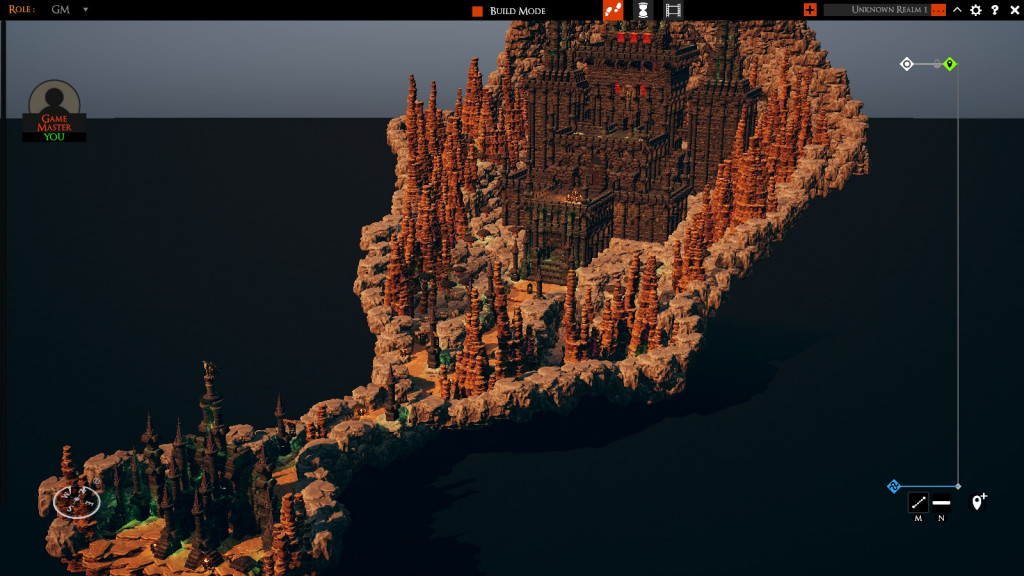Select the line ruler tool labeled M
Viewport: 1024px width, 576px height.
918,502
